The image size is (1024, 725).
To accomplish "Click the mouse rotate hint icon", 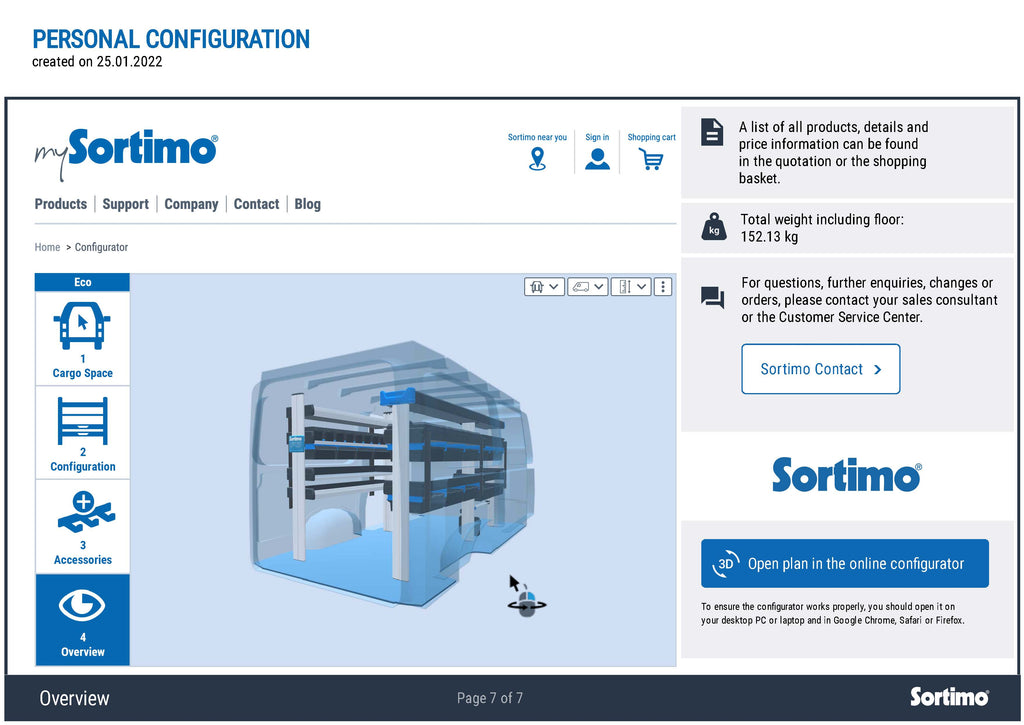I will [526, 596].
